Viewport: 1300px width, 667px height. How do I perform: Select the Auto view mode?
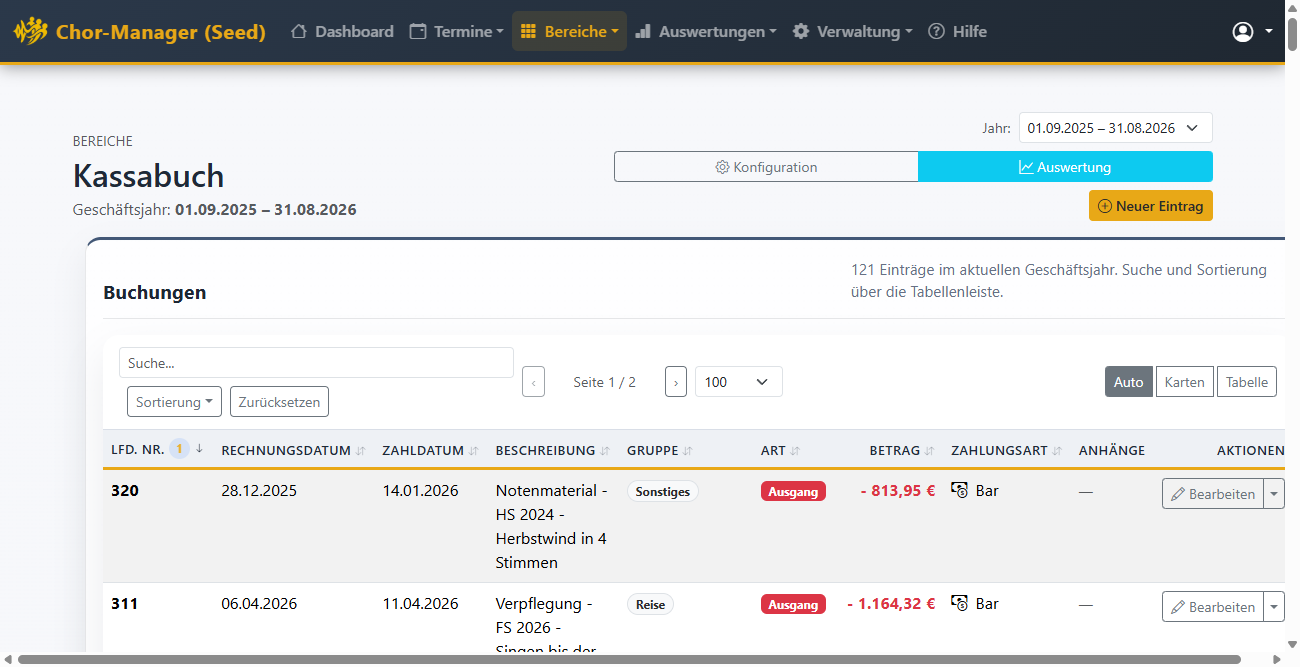point(1129,382)
